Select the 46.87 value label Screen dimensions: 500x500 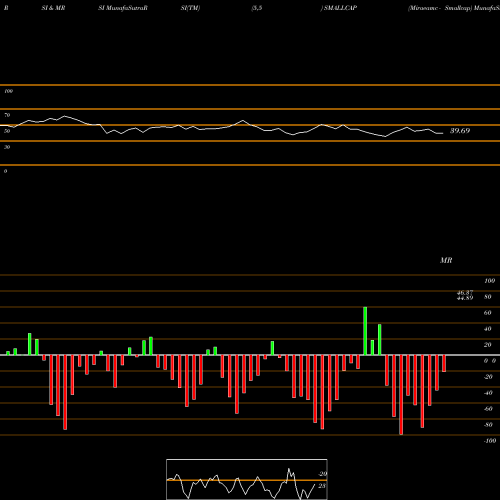(x=465, y=293)
